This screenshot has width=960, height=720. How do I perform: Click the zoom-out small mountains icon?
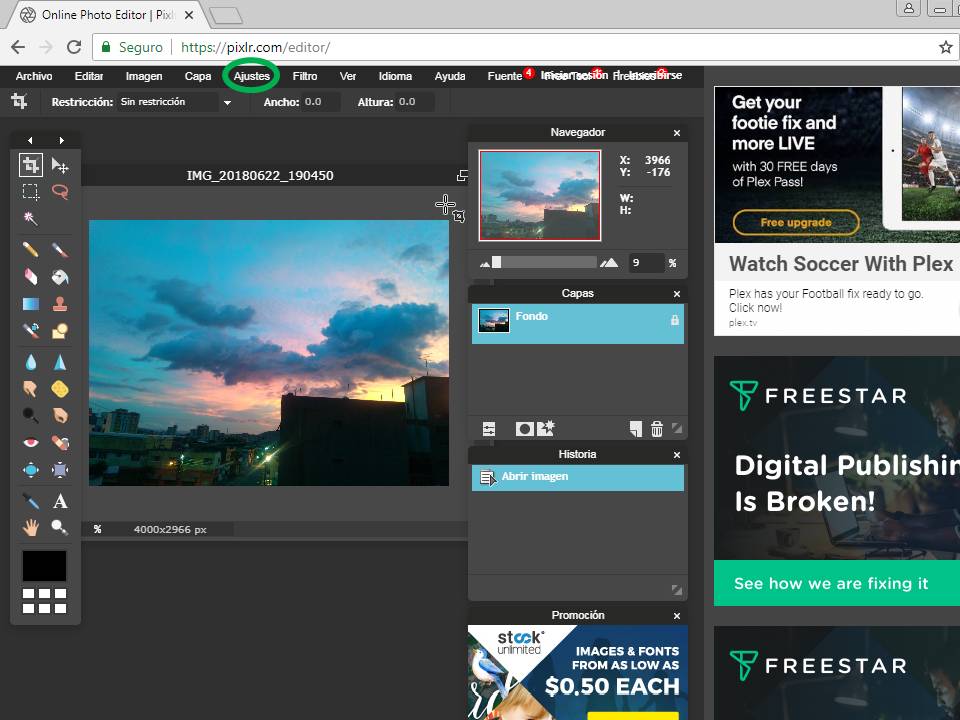485,264
